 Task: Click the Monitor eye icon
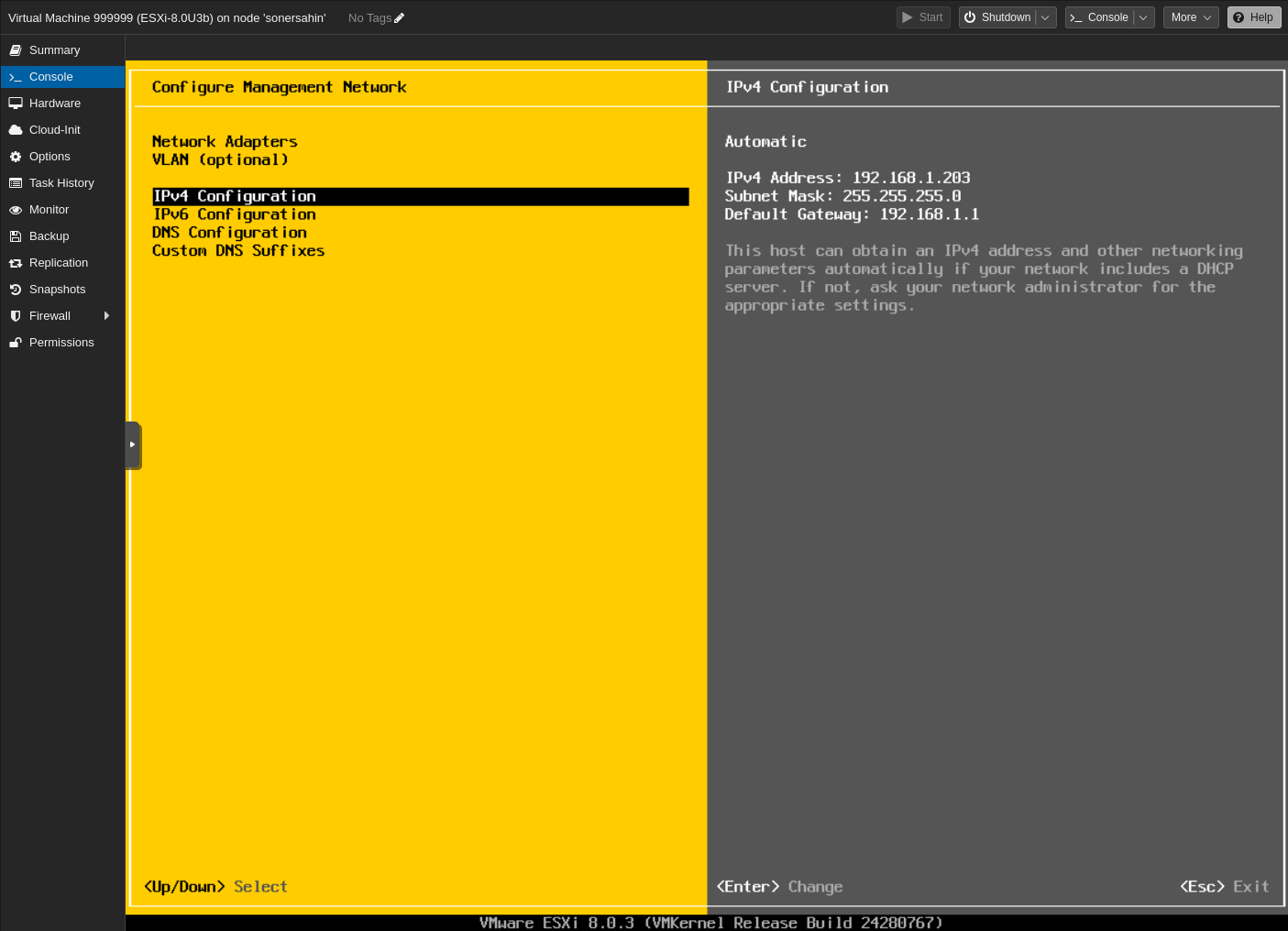pos(16,210)
